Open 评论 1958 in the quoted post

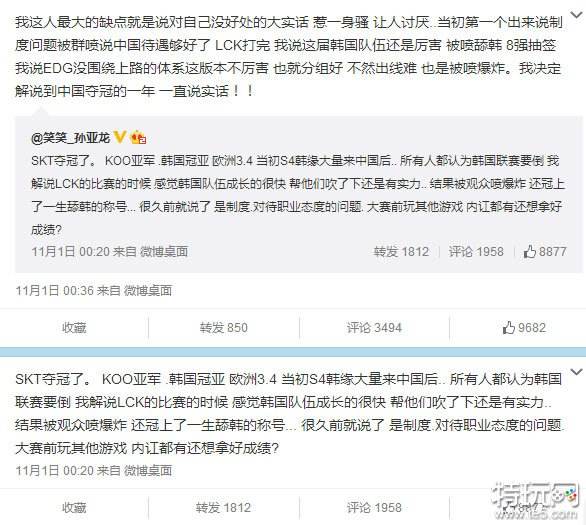click(476, 252)
